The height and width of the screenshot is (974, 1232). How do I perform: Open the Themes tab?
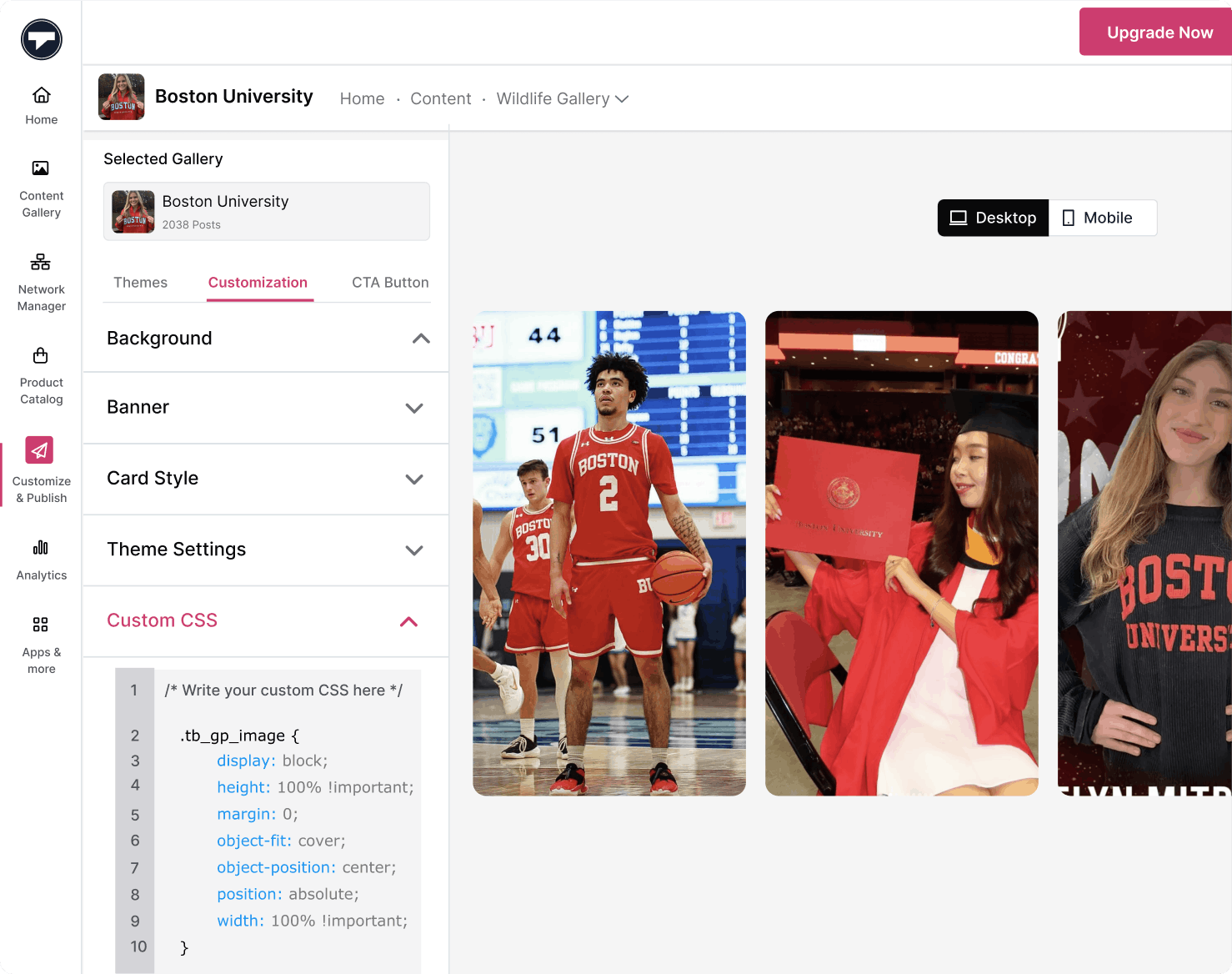(x=140, y=283)
